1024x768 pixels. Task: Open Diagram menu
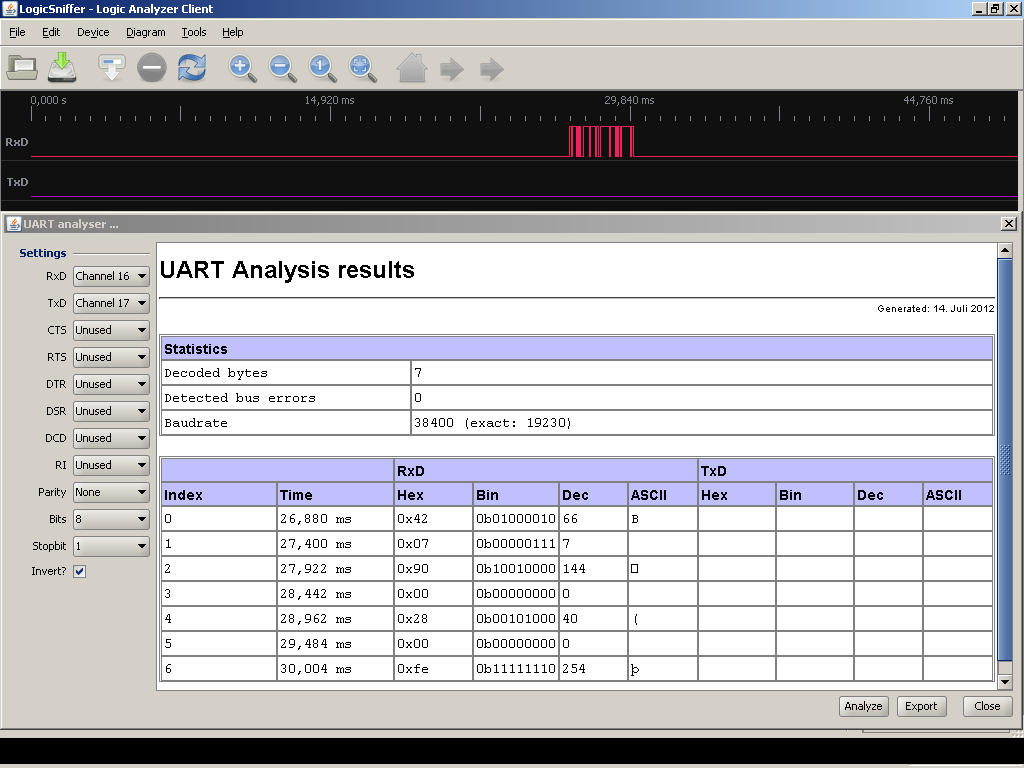pyautogui.click(x=146, y=32)
